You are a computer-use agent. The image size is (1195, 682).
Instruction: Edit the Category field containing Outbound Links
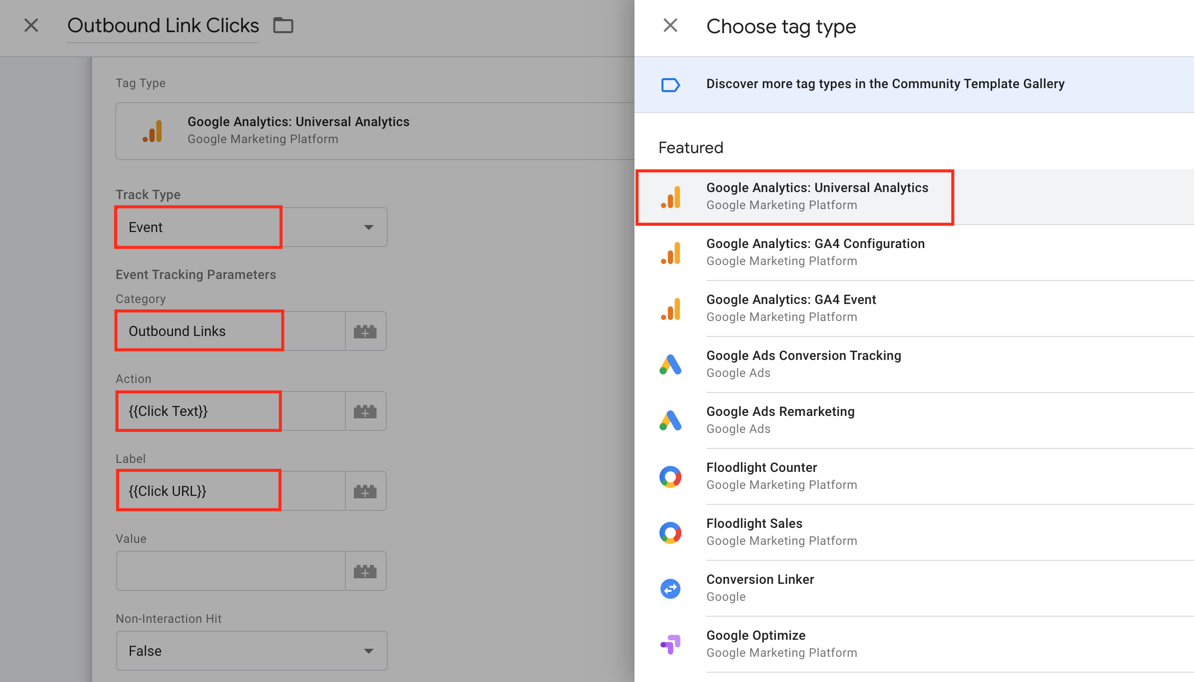point(230,331)
